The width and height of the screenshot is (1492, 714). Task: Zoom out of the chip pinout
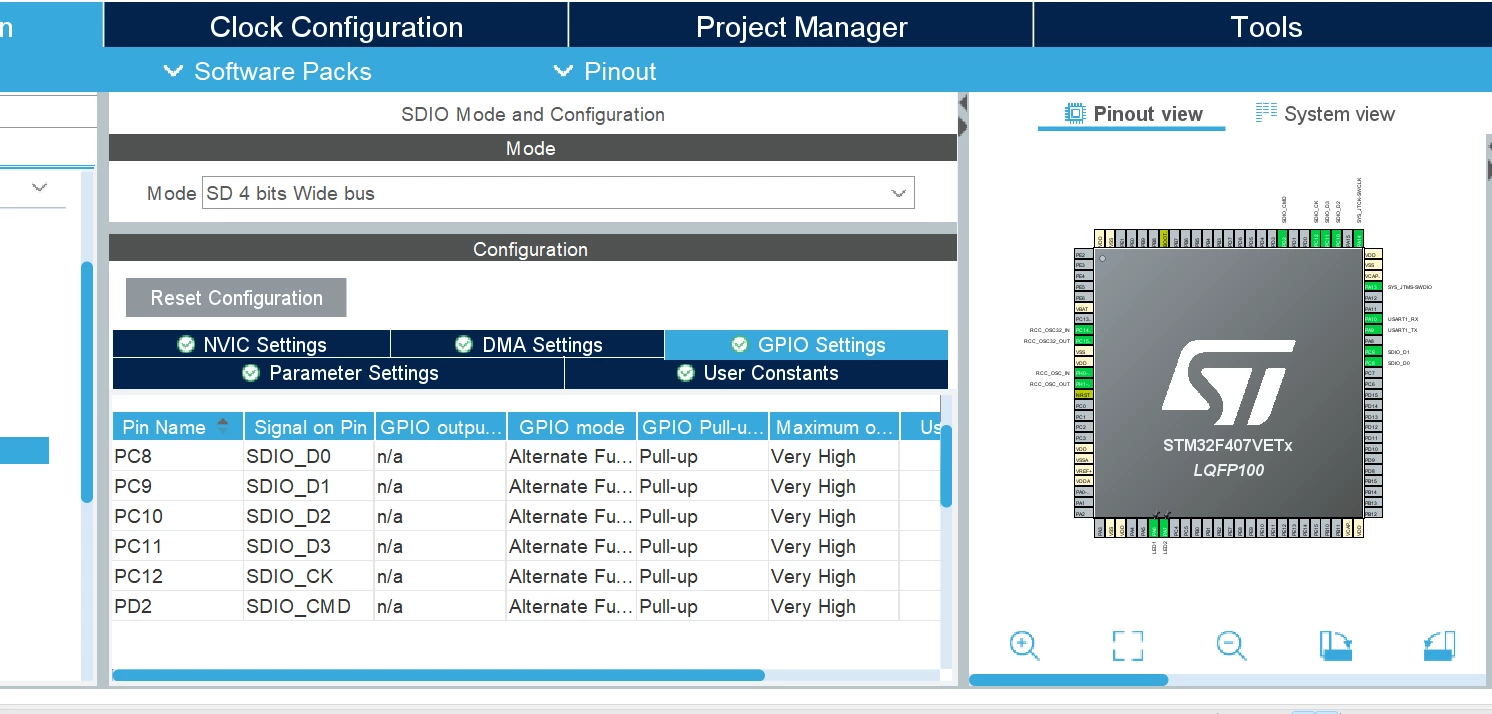click(1231, 645)
